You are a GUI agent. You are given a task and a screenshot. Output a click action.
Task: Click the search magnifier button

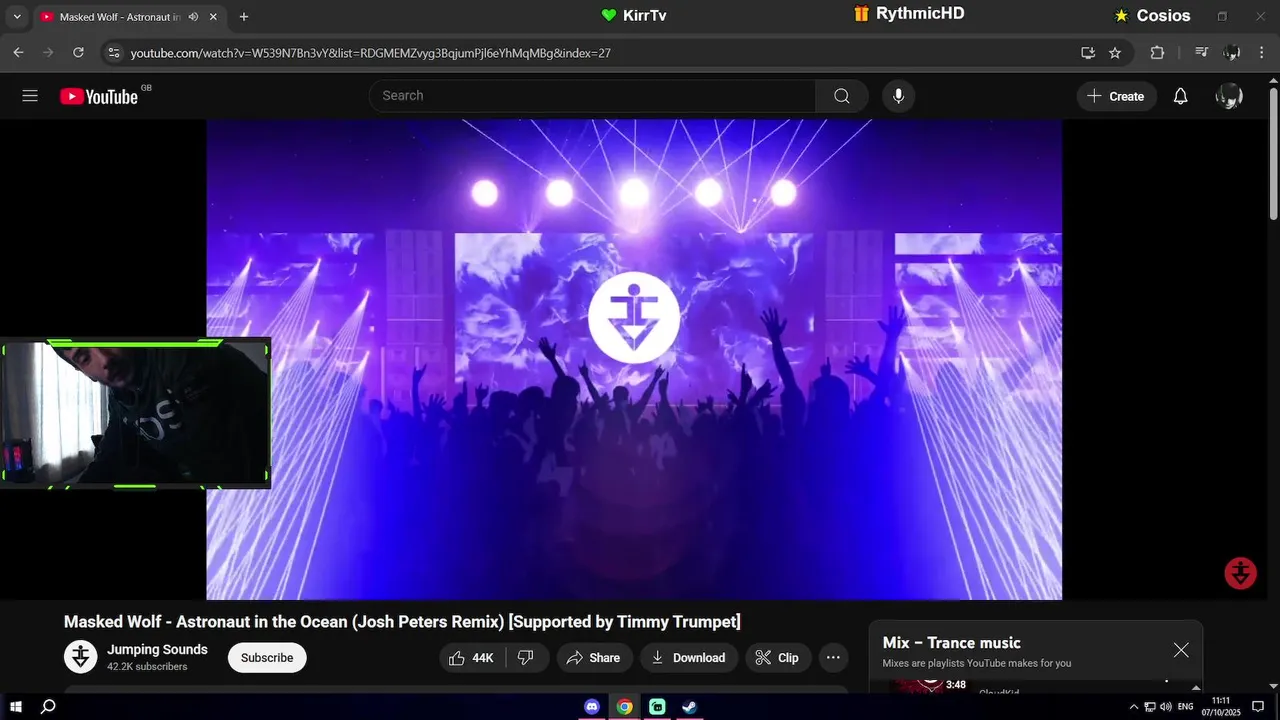coord(842,96)
